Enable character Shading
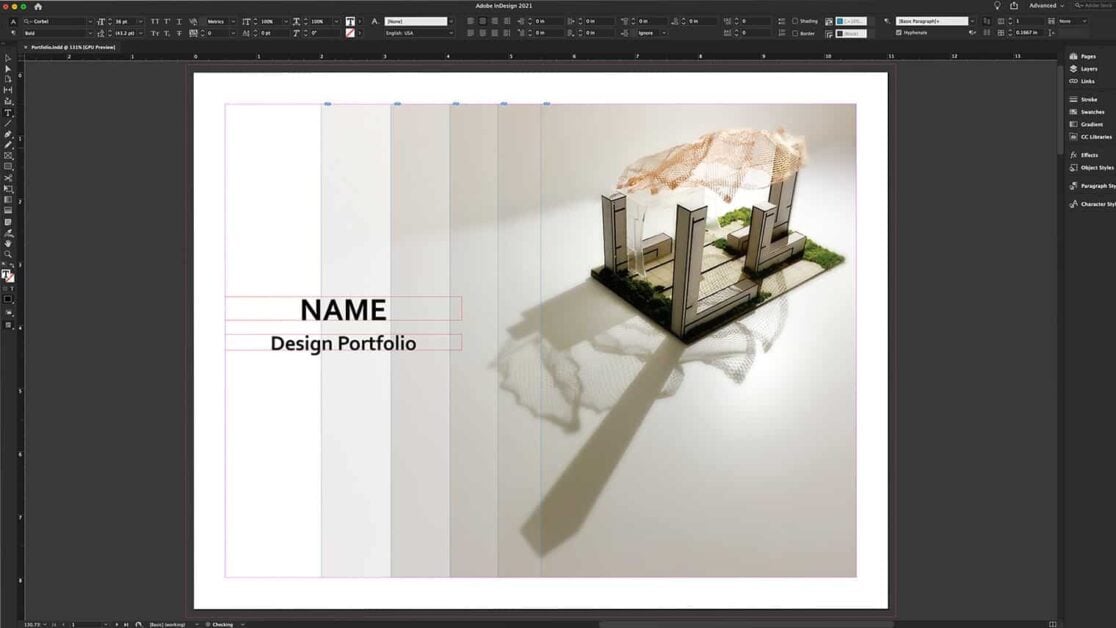1116x628 pixels. (793, 21)
